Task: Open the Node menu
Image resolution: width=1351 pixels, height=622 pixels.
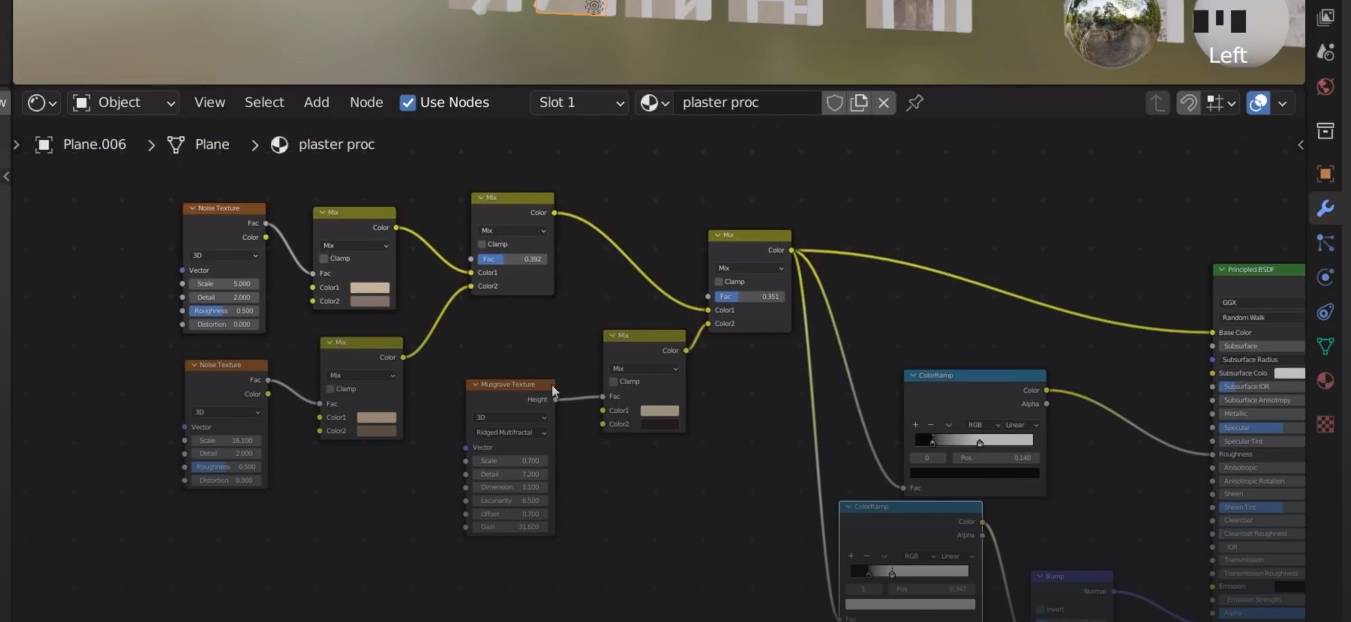Action: tap(366, 103)
